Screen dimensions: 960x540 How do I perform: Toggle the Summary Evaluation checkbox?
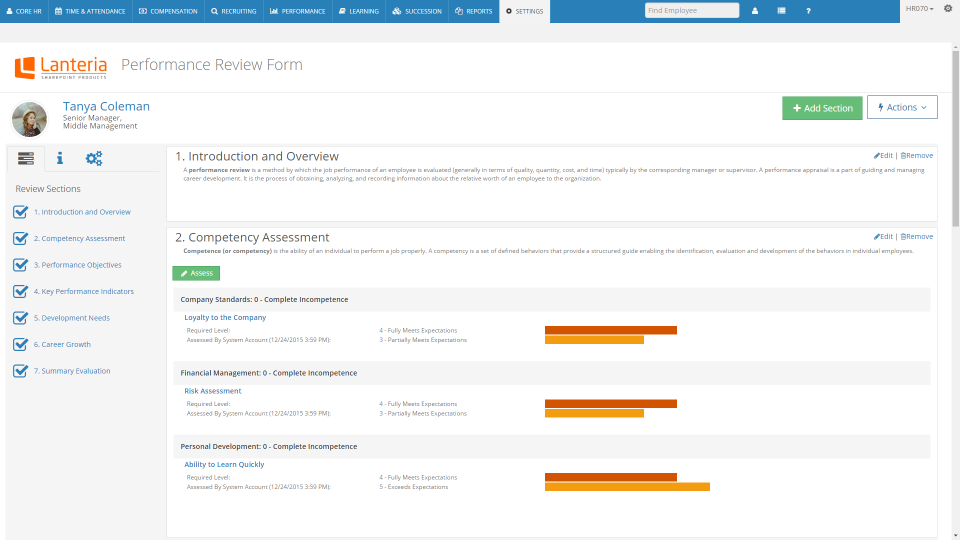point(20,371)
